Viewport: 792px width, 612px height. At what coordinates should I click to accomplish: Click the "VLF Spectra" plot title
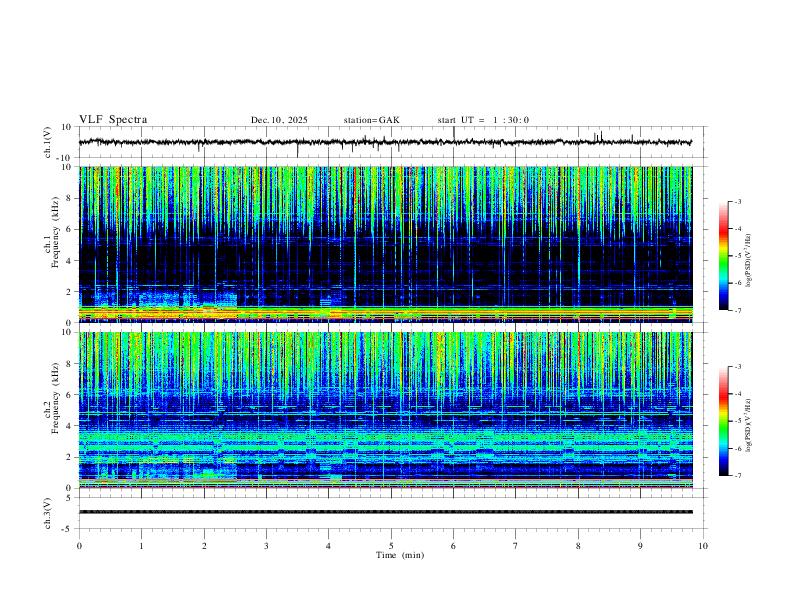113,120
